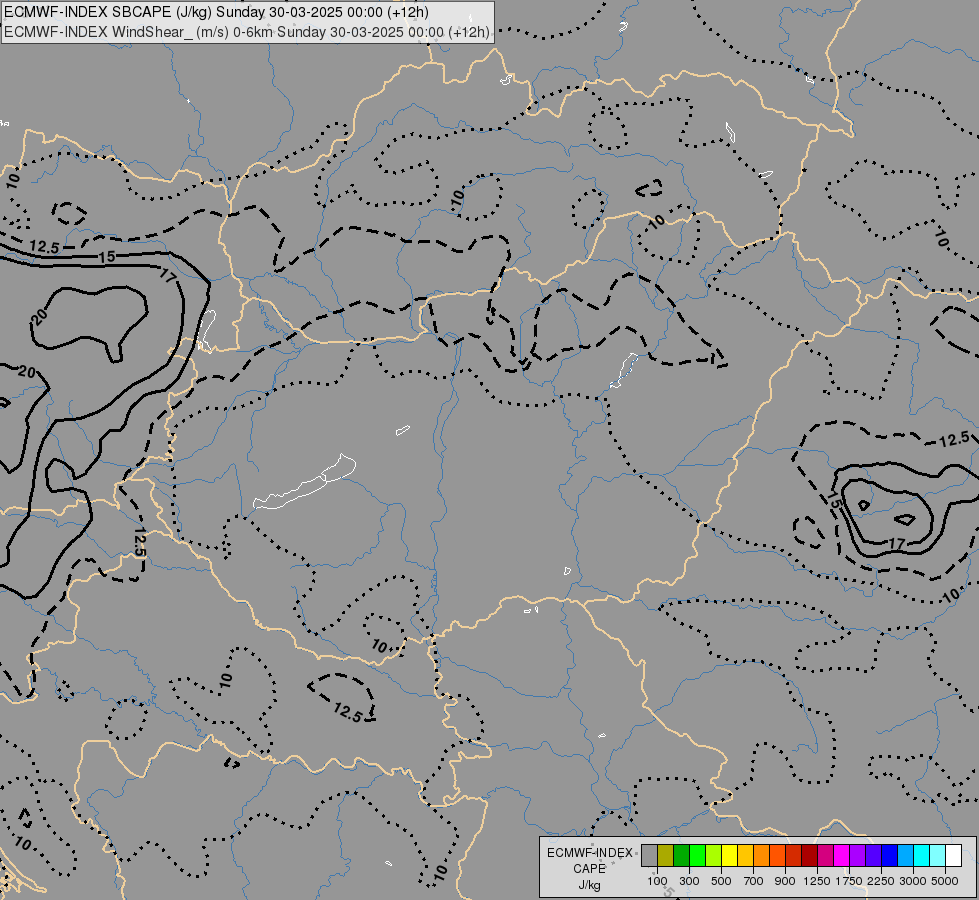This screenshot has height=900, width=979.
Task: Click the 1250 value on legend scale
Action: 817,881
